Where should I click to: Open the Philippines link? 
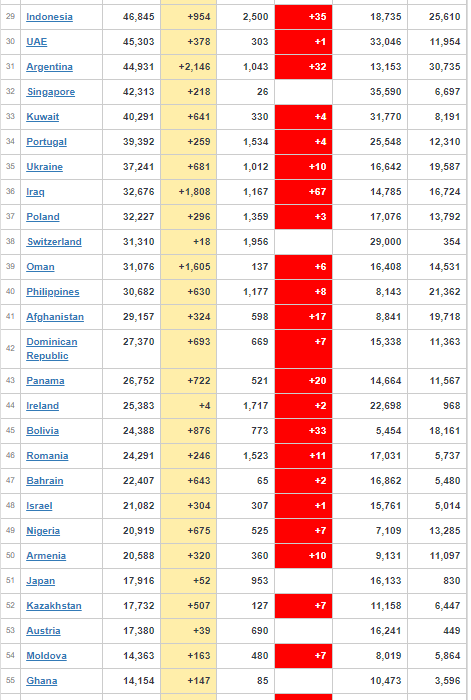coord(53,292)
